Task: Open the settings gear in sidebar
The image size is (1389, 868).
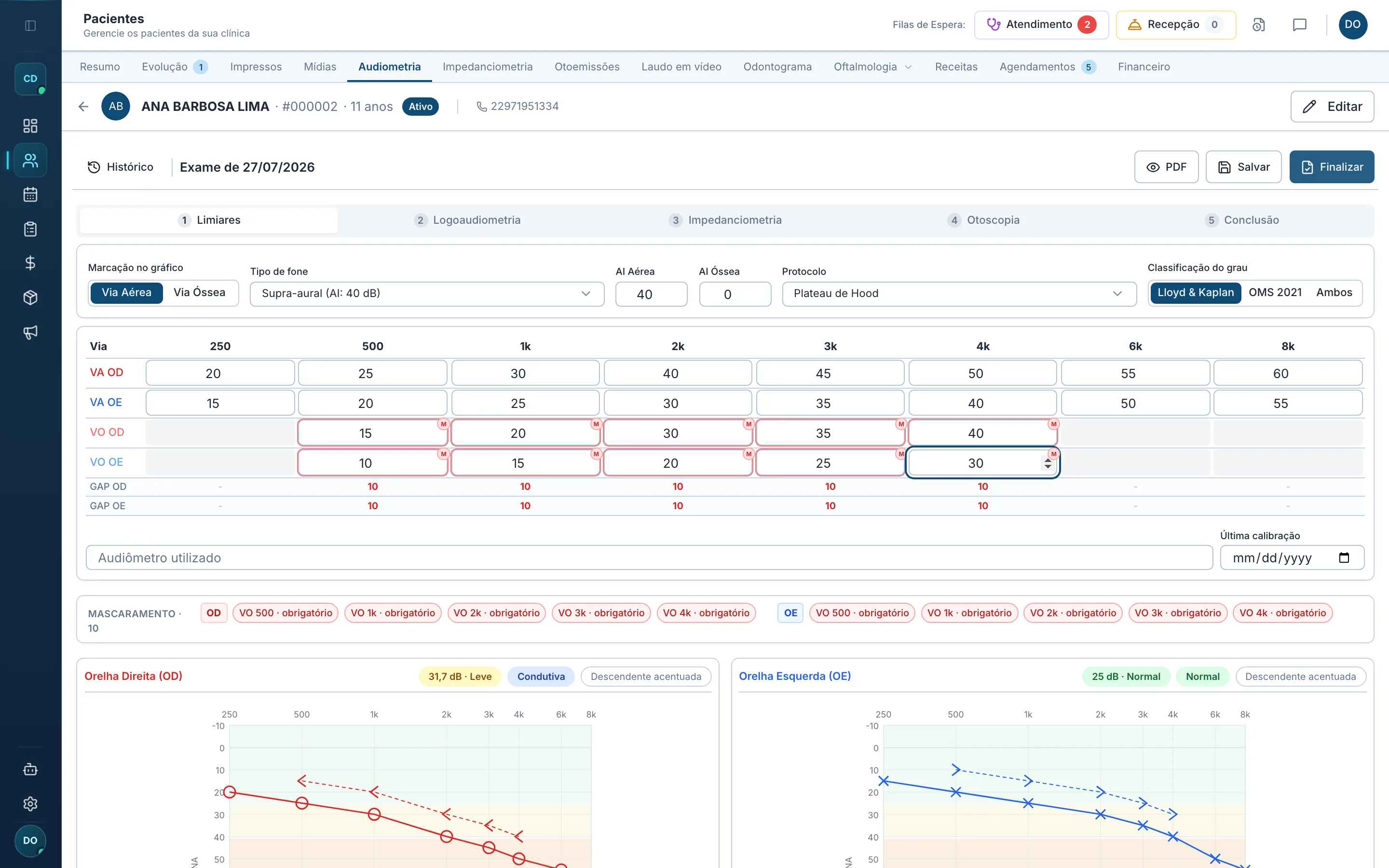Action: coord(30,804)
